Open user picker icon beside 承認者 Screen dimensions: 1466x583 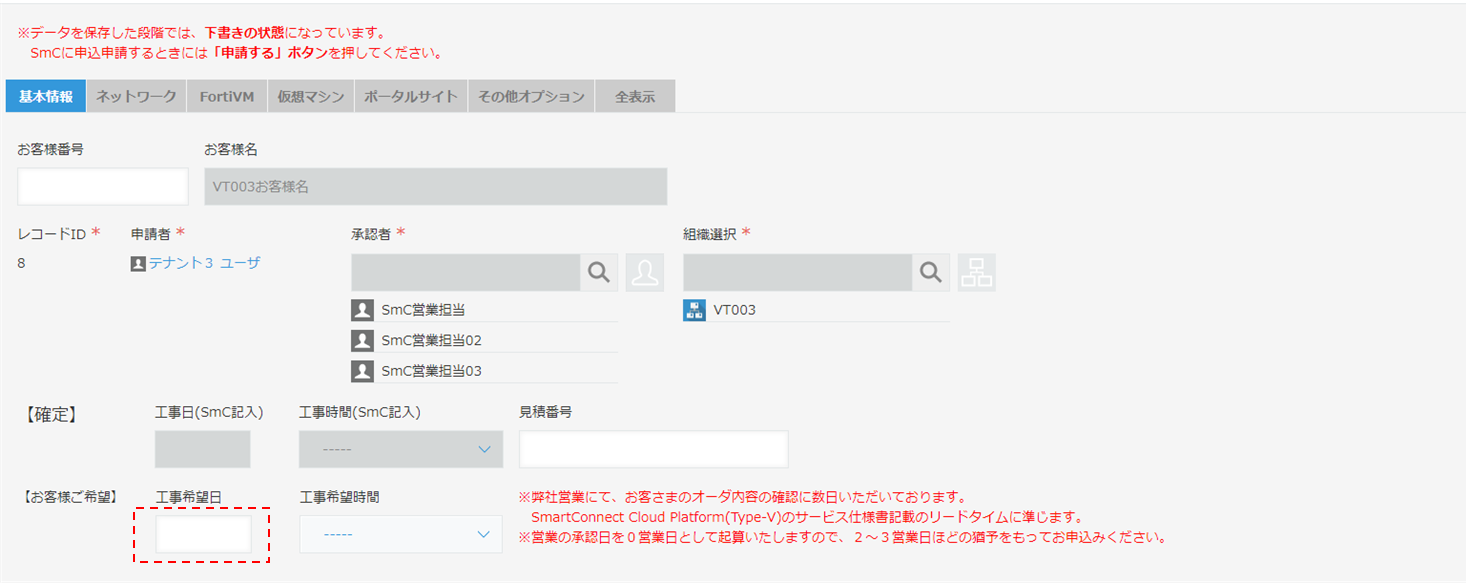pos(645,272)
